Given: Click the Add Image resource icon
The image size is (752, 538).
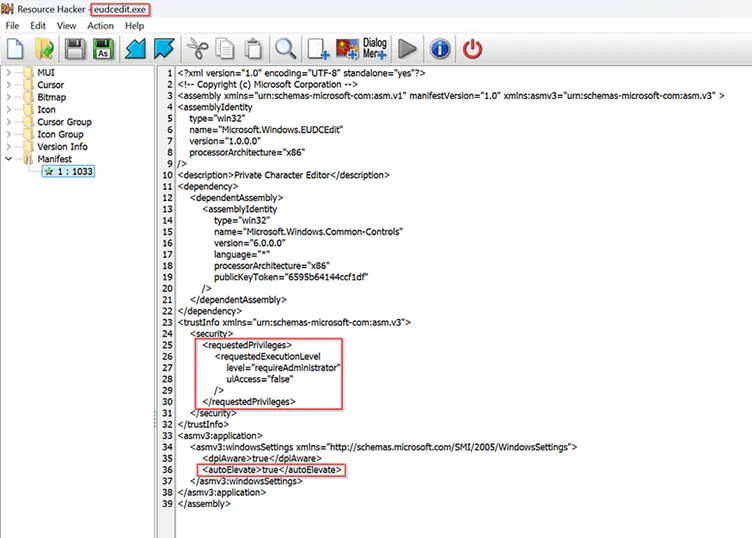Looking at the screenshot, I should [x=347, y=48].
